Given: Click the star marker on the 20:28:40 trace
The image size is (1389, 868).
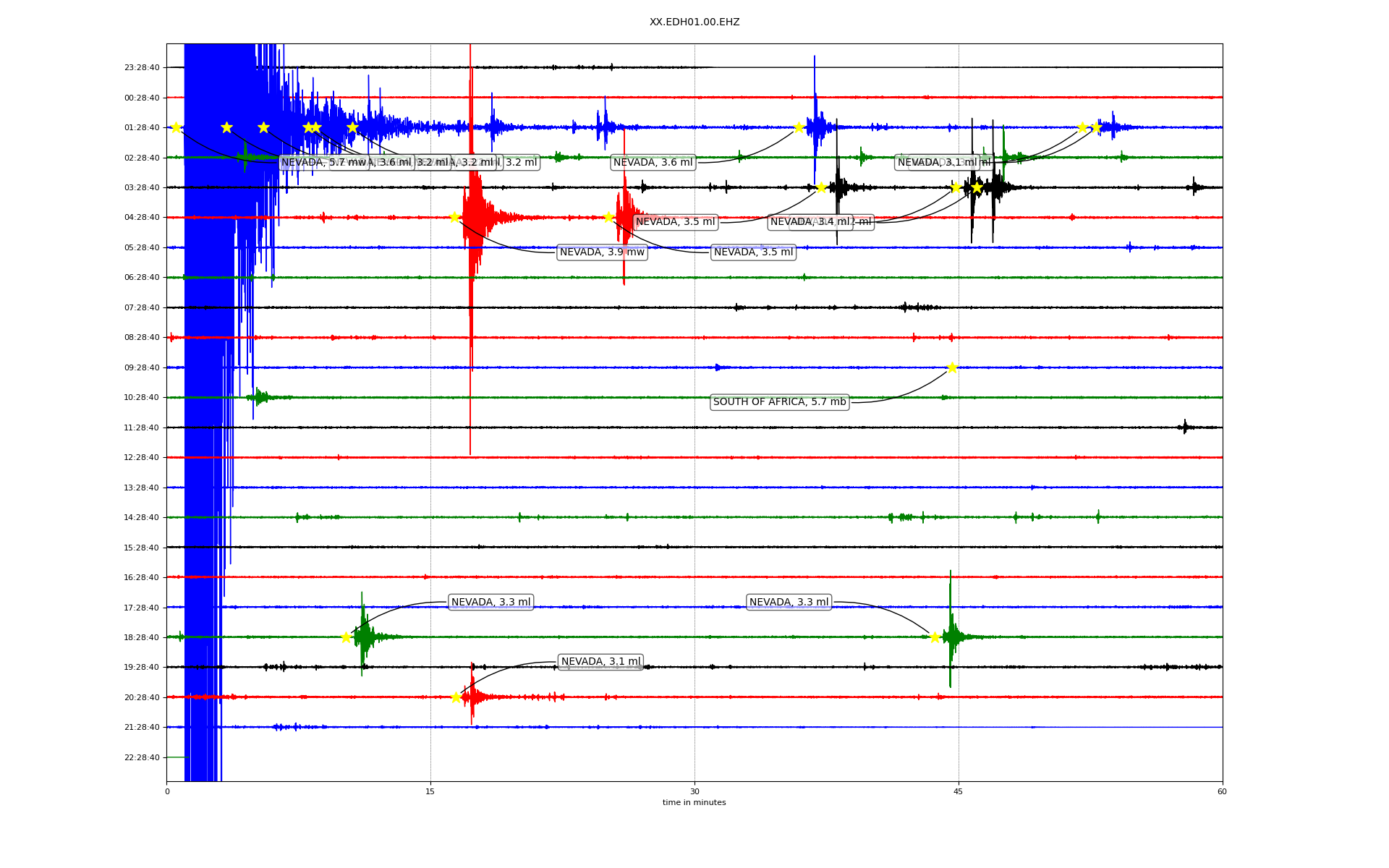Looking at the screenshot, I should (456, 697).
